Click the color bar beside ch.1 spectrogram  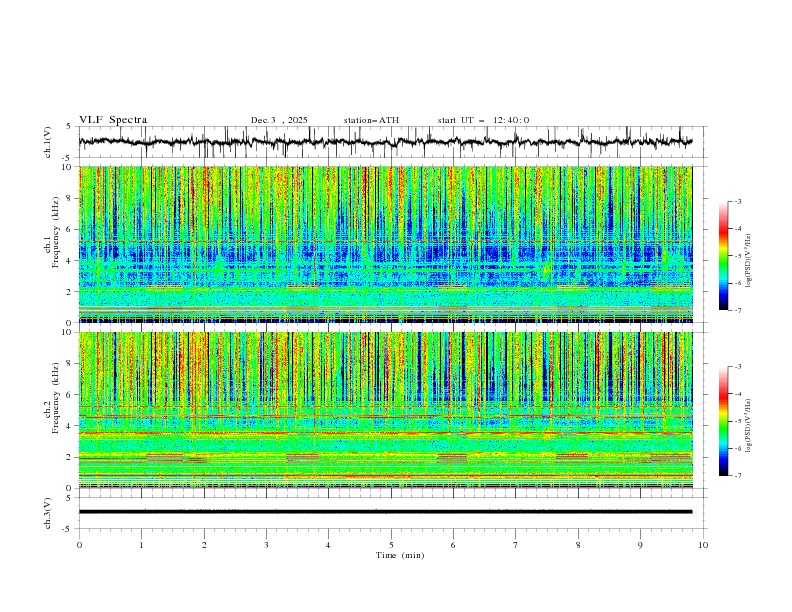(724, 256)
